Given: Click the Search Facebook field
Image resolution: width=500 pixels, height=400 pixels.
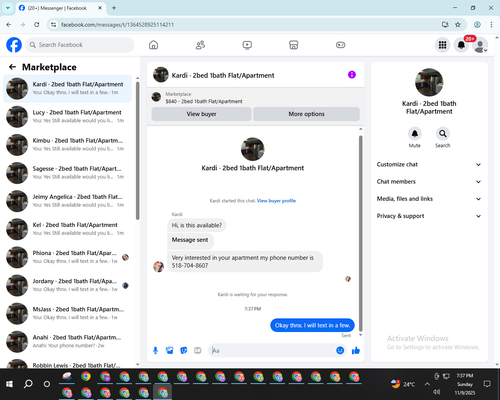Looking at the screenshot, I should tap(80, 45).
